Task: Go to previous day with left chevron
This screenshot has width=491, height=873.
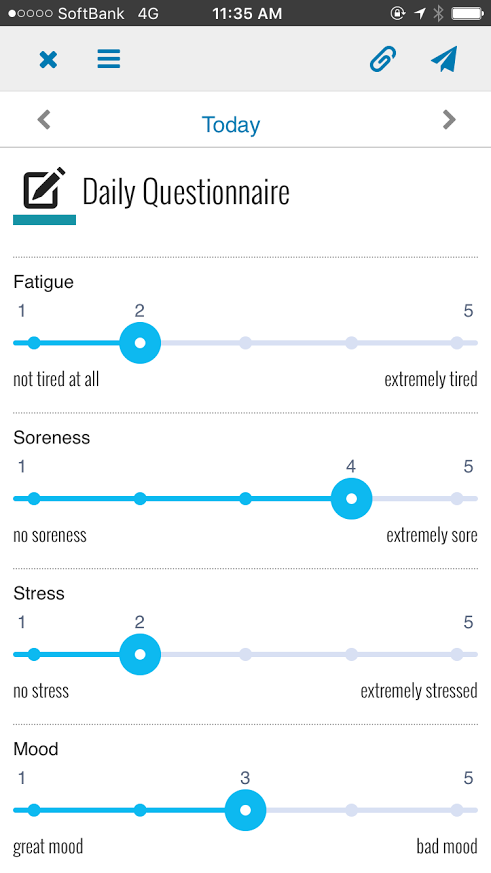Action: point(44,120)
